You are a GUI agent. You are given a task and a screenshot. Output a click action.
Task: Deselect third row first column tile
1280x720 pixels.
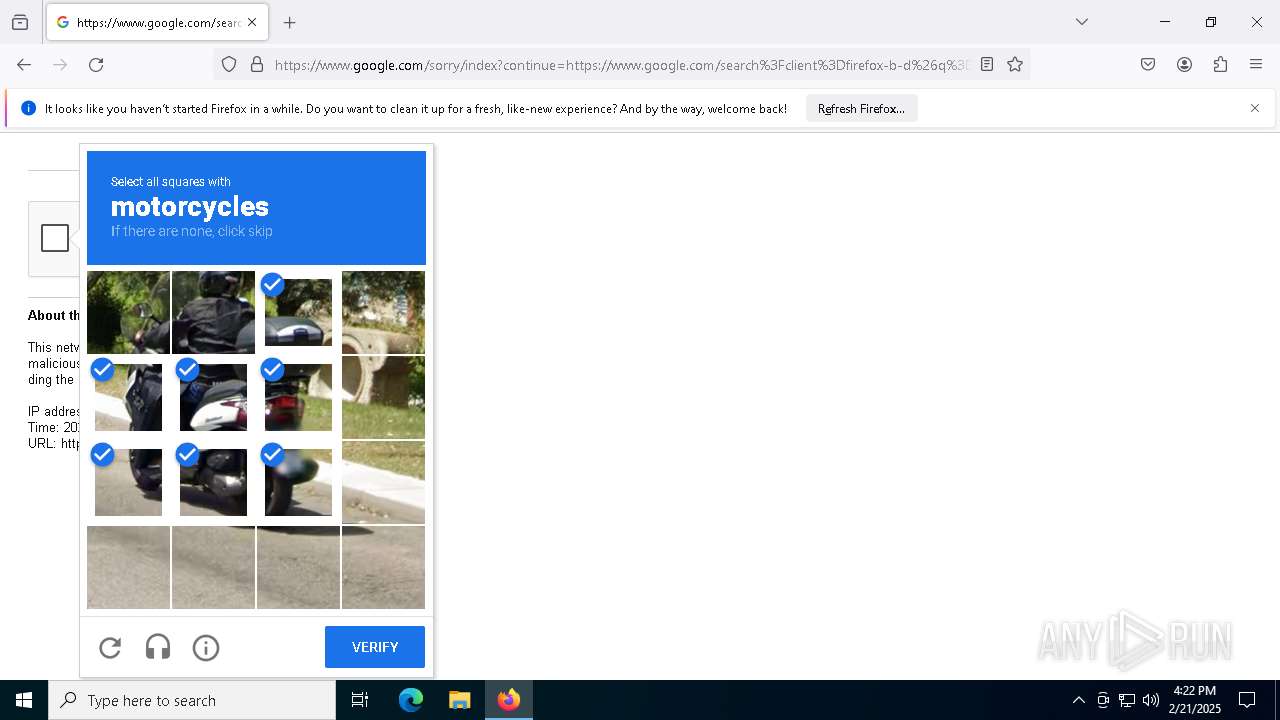click(x=128, y=482)
